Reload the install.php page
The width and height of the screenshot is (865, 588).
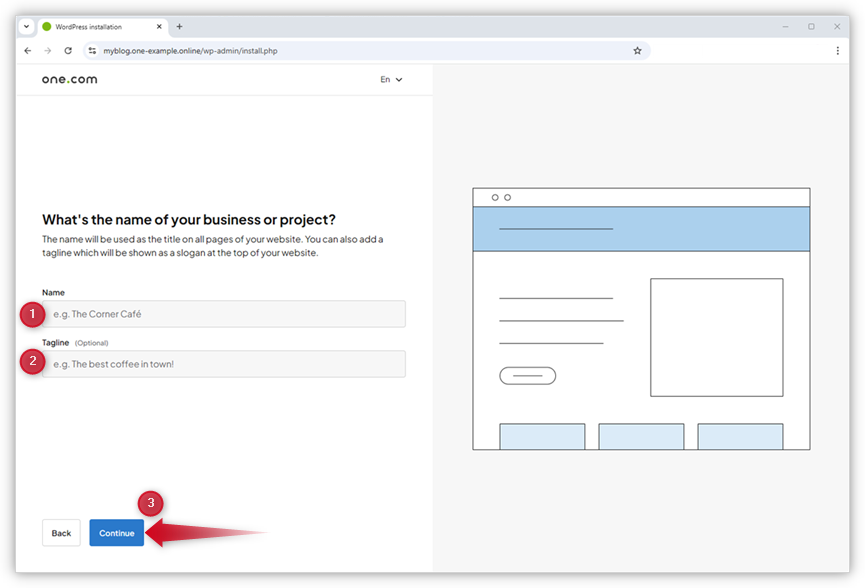[67, 50]
